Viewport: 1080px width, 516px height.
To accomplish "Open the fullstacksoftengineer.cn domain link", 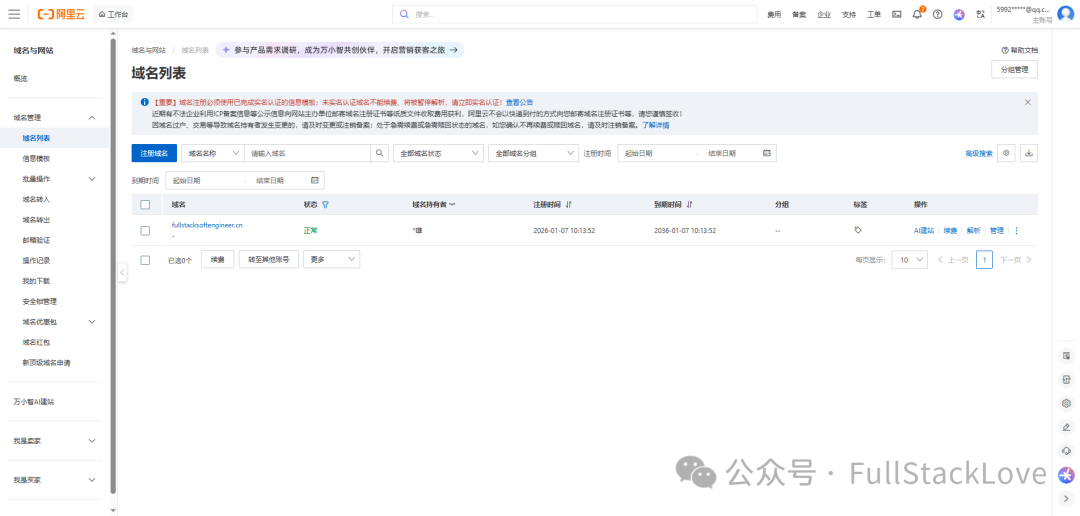I will [x=207, y=225].
